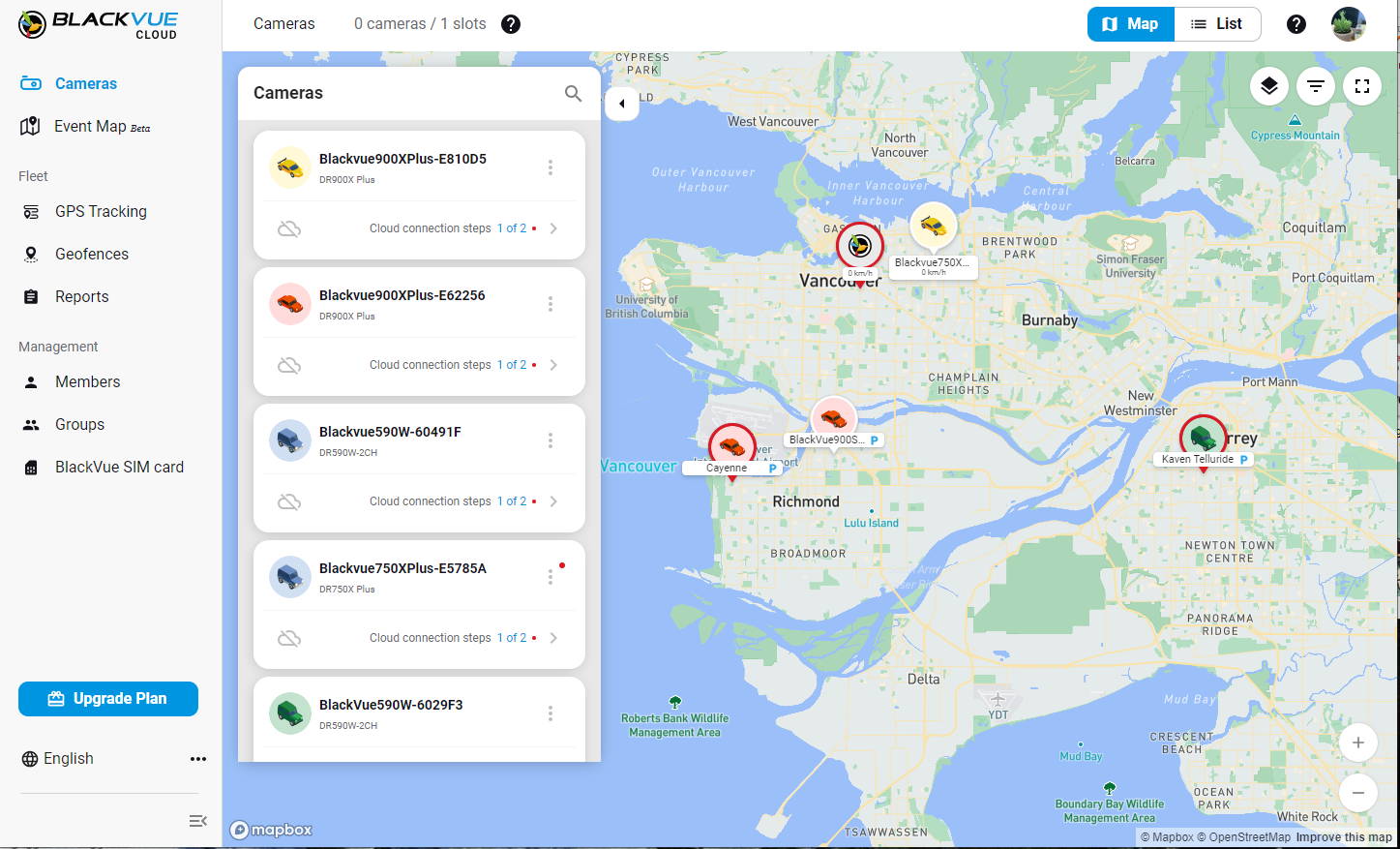The image size is (1400, 849).
Task: Select camera name Blackvue750XPlus-E5785A
Action: point(402,568)
